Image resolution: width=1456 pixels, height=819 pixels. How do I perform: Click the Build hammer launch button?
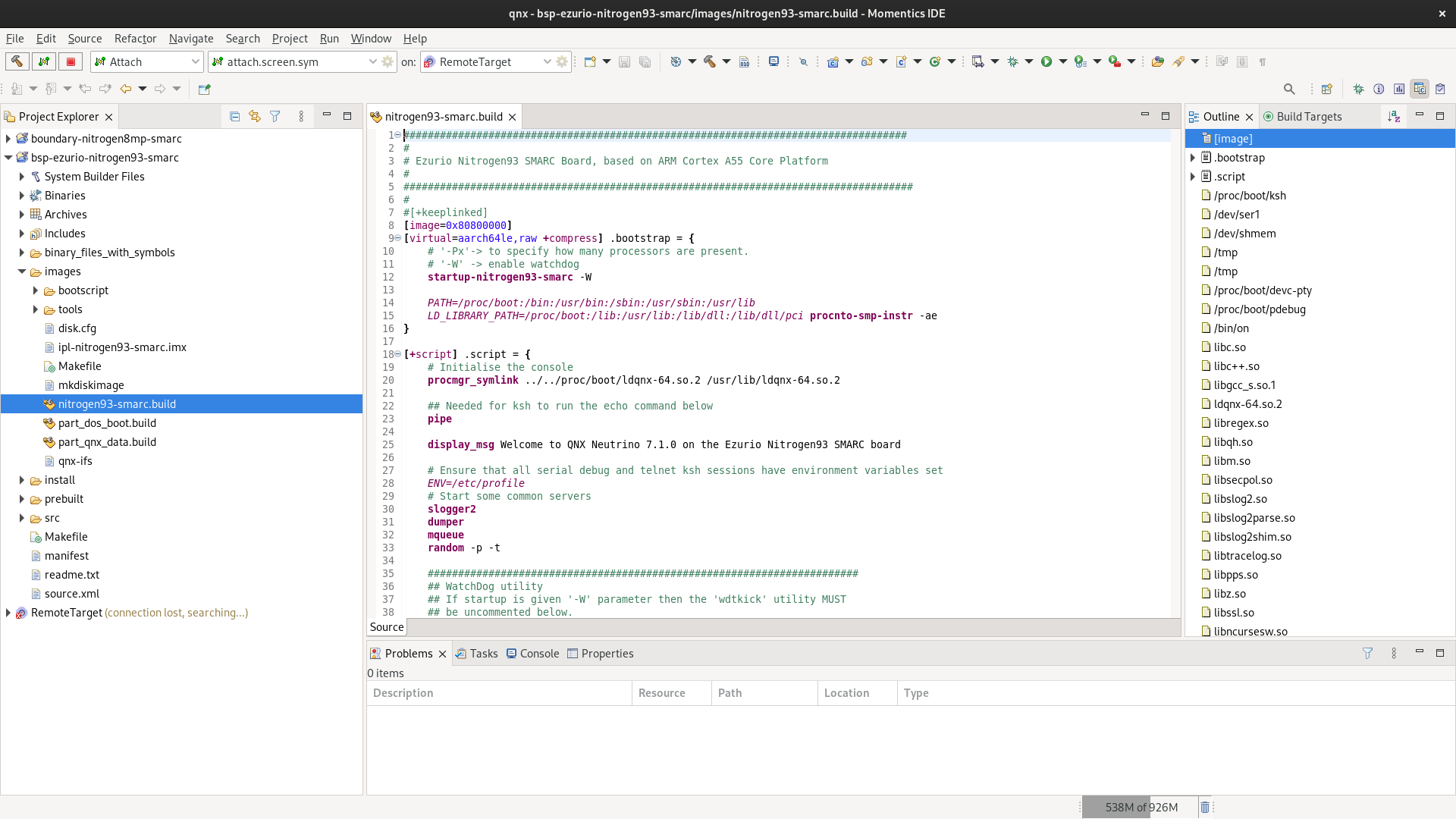coord(17,61)
